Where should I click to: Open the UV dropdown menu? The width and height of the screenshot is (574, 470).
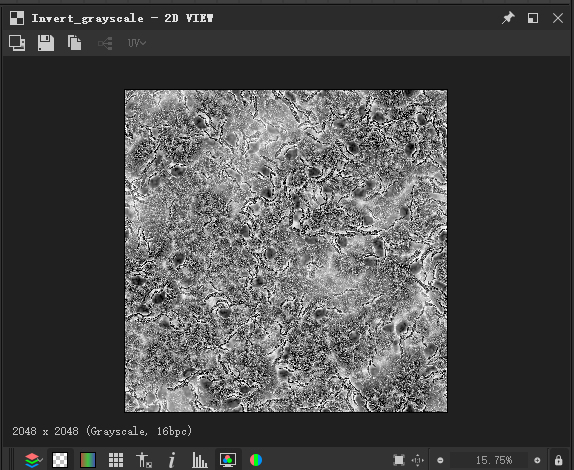137,43
